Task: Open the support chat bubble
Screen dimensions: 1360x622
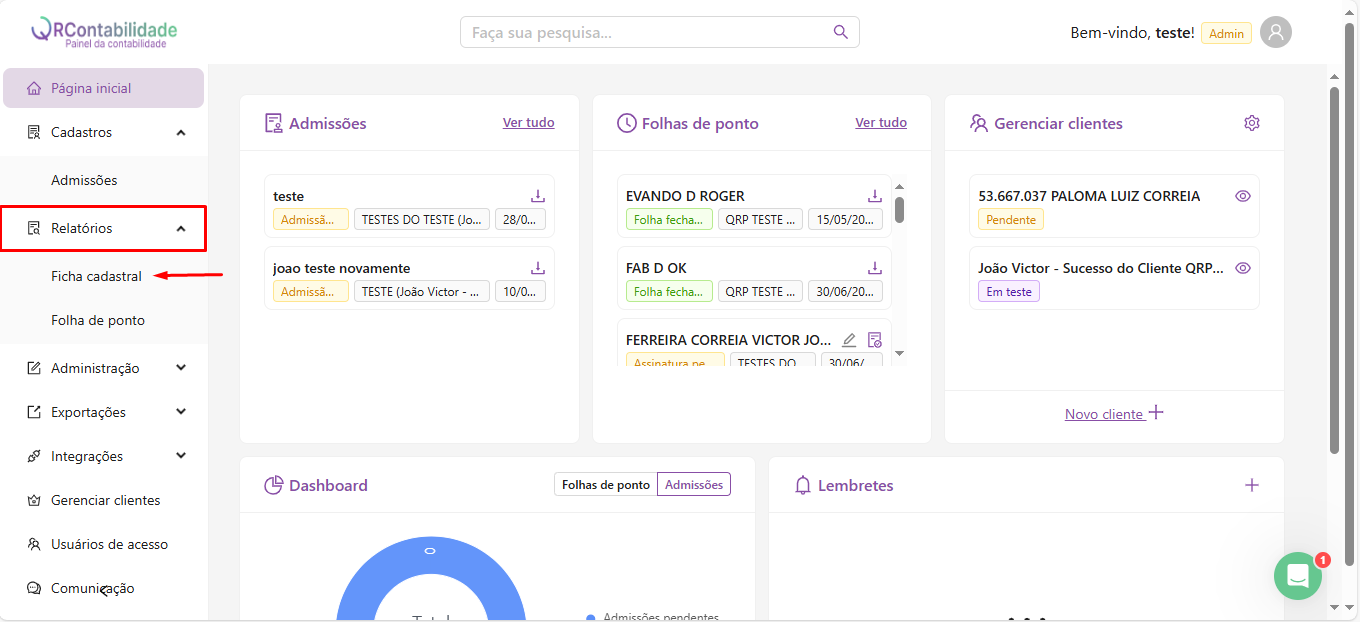Action: 1297,576
